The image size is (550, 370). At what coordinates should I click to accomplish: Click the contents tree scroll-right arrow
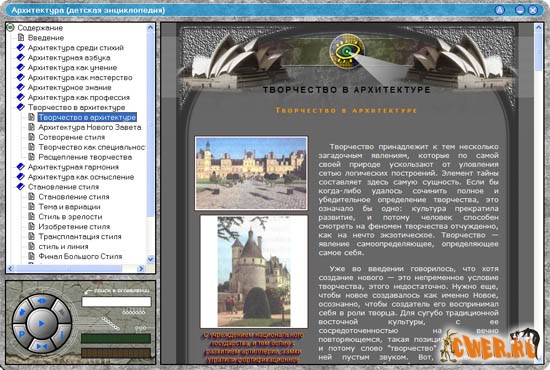click(141, 268)
